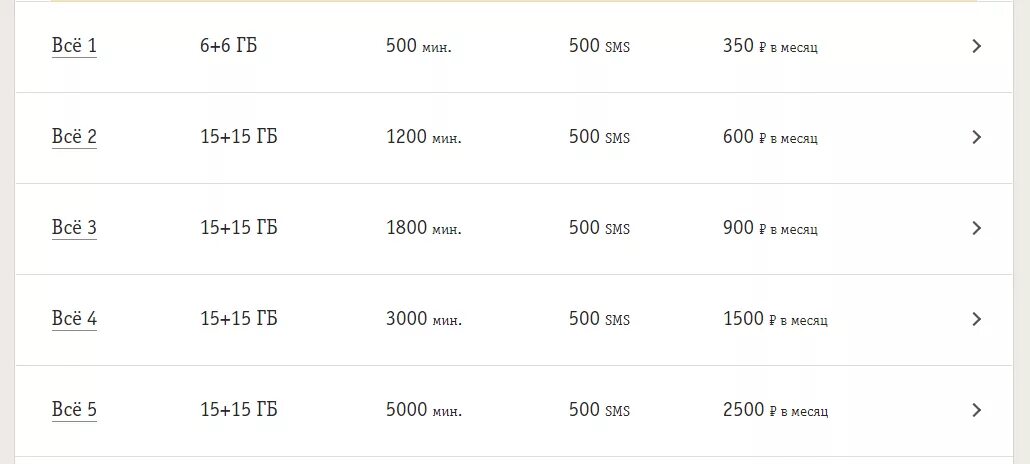Open the Всё 4 tariff link

coord(74,319)
